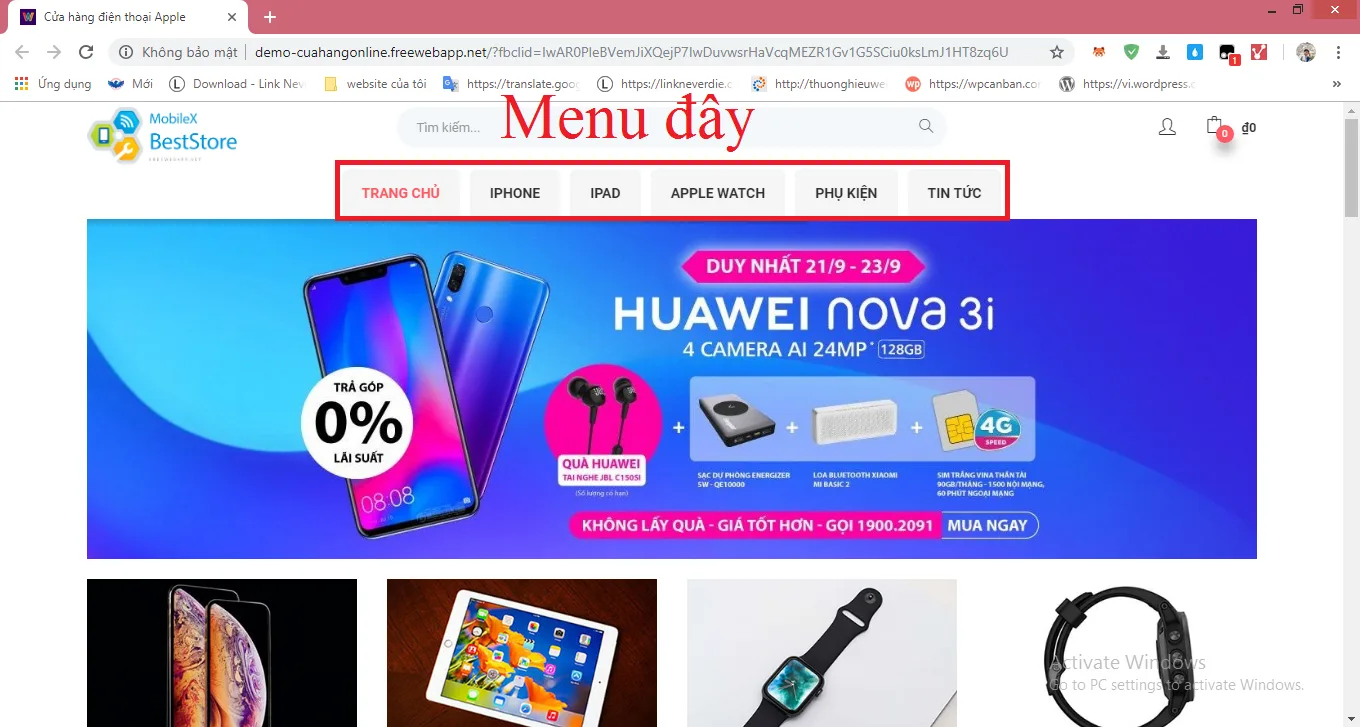Click the MobileX BestStore logo

(x=163, y=136)
